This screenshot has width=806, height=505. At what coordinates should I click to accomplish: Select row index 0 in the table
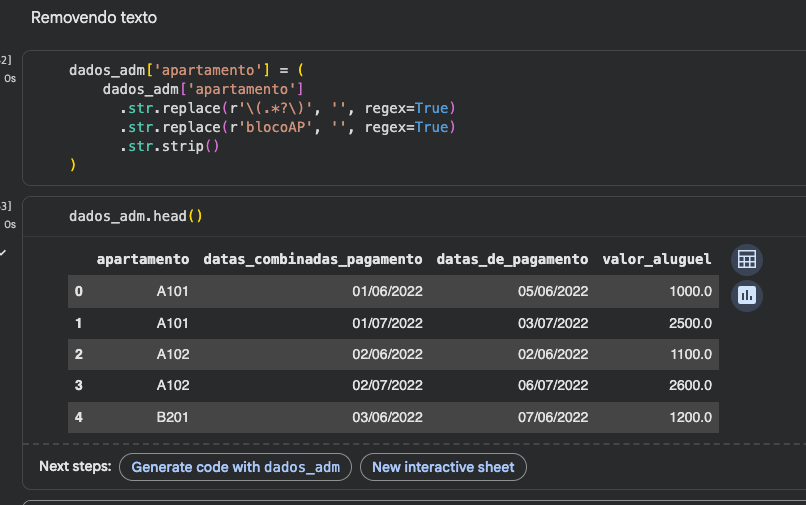pos(79,292)
